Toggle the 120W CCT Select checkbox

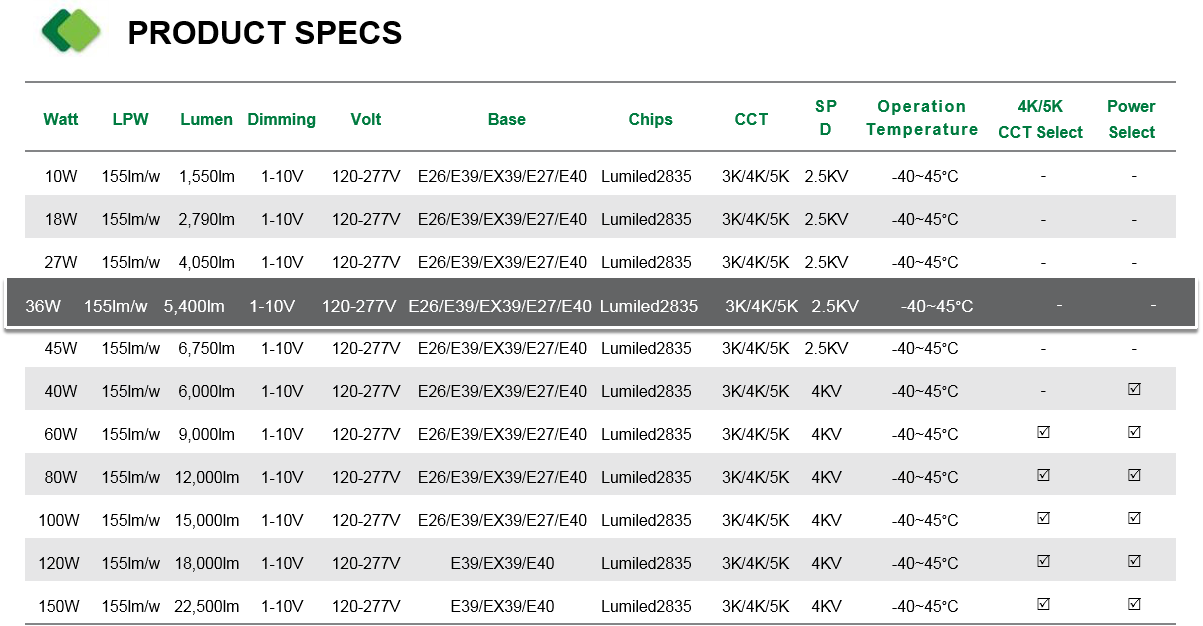click(x=1043, y=562)
